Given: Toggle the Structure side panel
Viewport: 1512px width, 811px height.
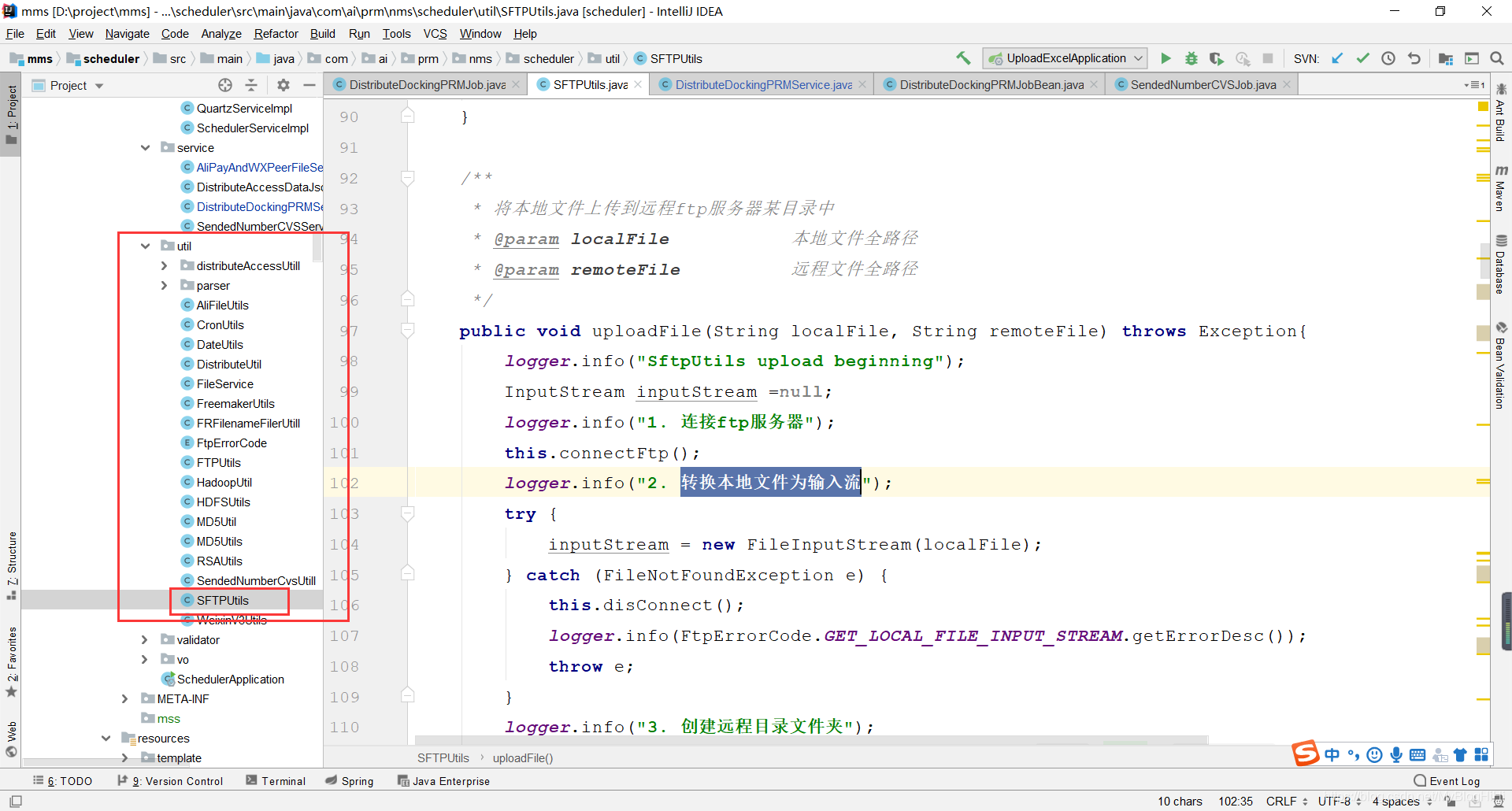Looking at the screenshot, I should click(x=12, y=565).
